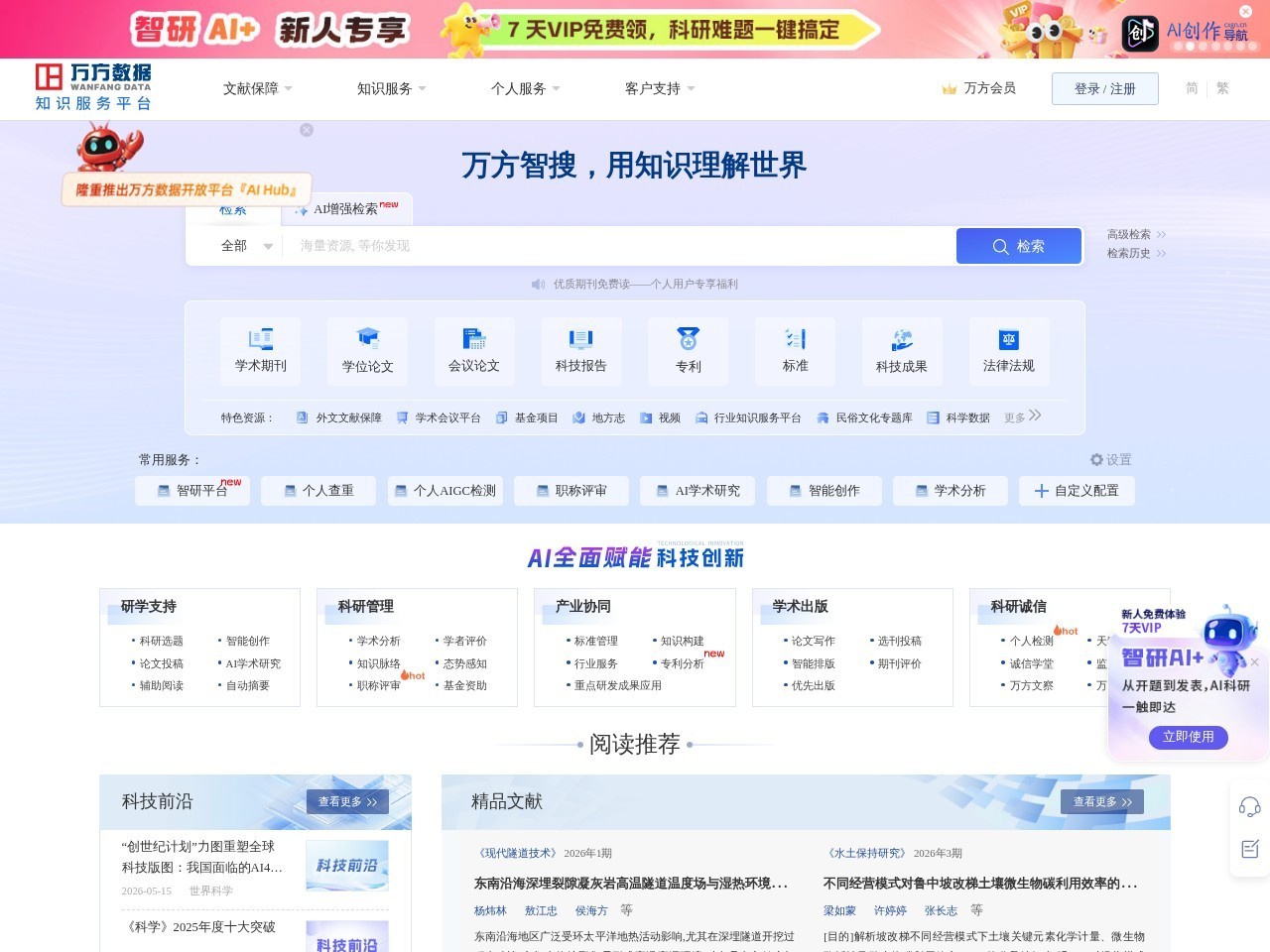
Task: Click 查看更多 in 精品文献 section
Action: pos(1102,801)
